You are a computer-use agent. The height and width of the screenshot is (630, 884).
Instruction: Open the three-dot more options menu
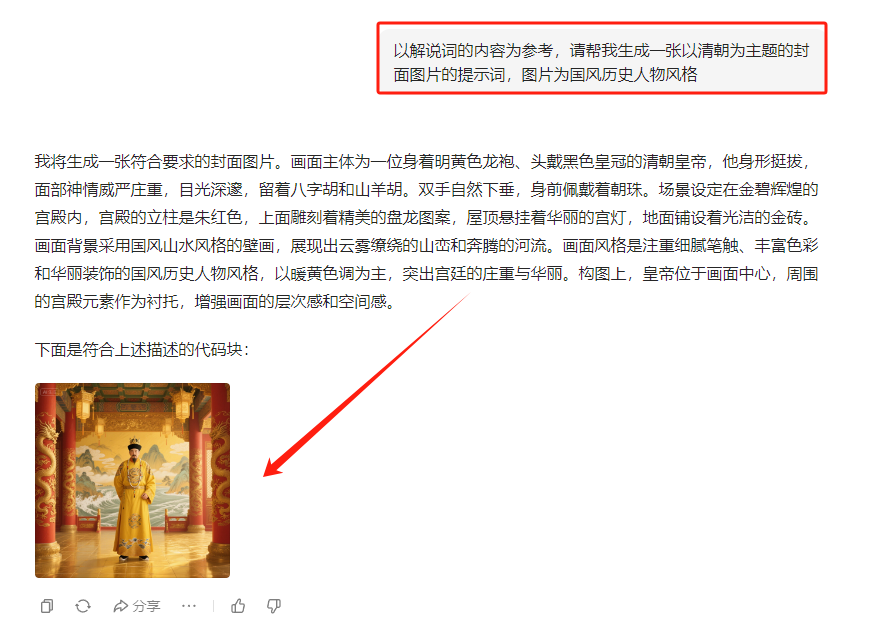[189, 606]
